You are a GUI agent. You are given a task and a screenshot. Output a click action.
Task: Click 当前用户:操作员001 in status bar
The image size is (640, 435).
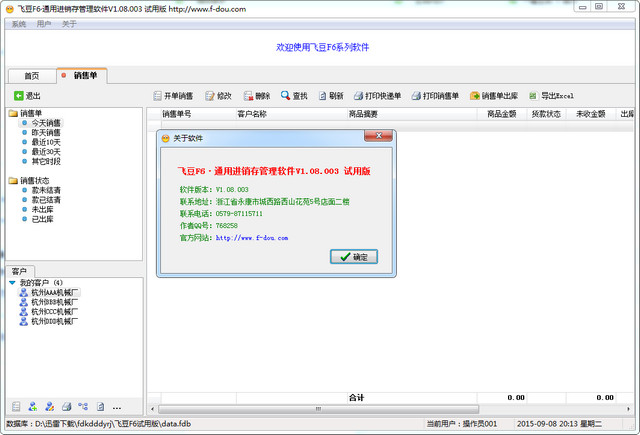click(x=462, y=424)
